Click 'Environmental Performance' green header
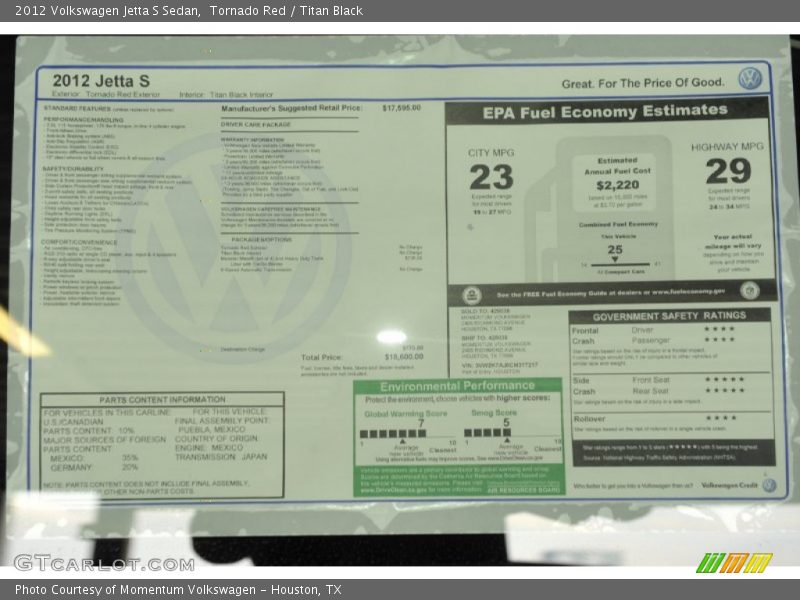This screenshot has width=800, height=600. (x=457, y=386)
